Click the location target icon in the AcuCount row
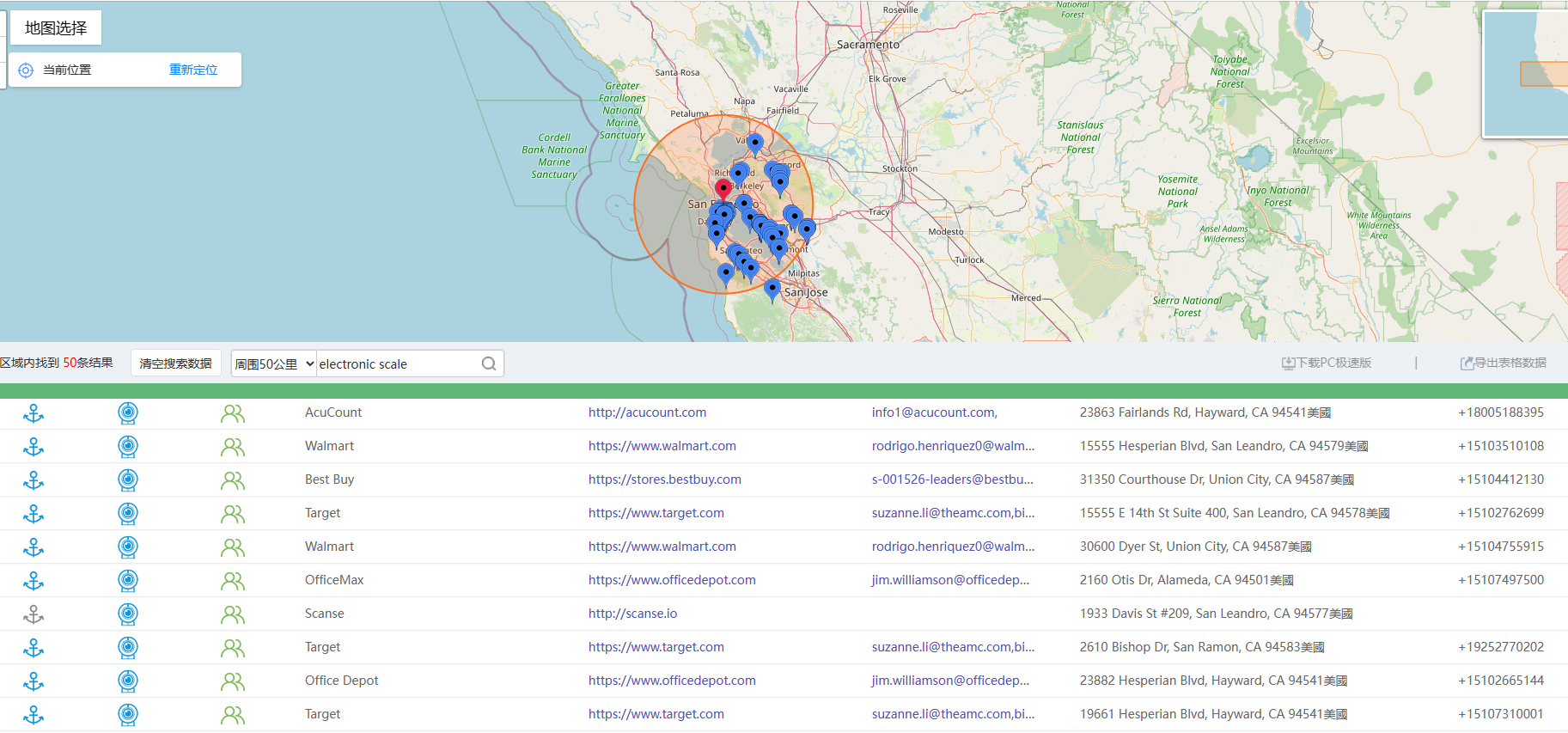 pos(128,413)
